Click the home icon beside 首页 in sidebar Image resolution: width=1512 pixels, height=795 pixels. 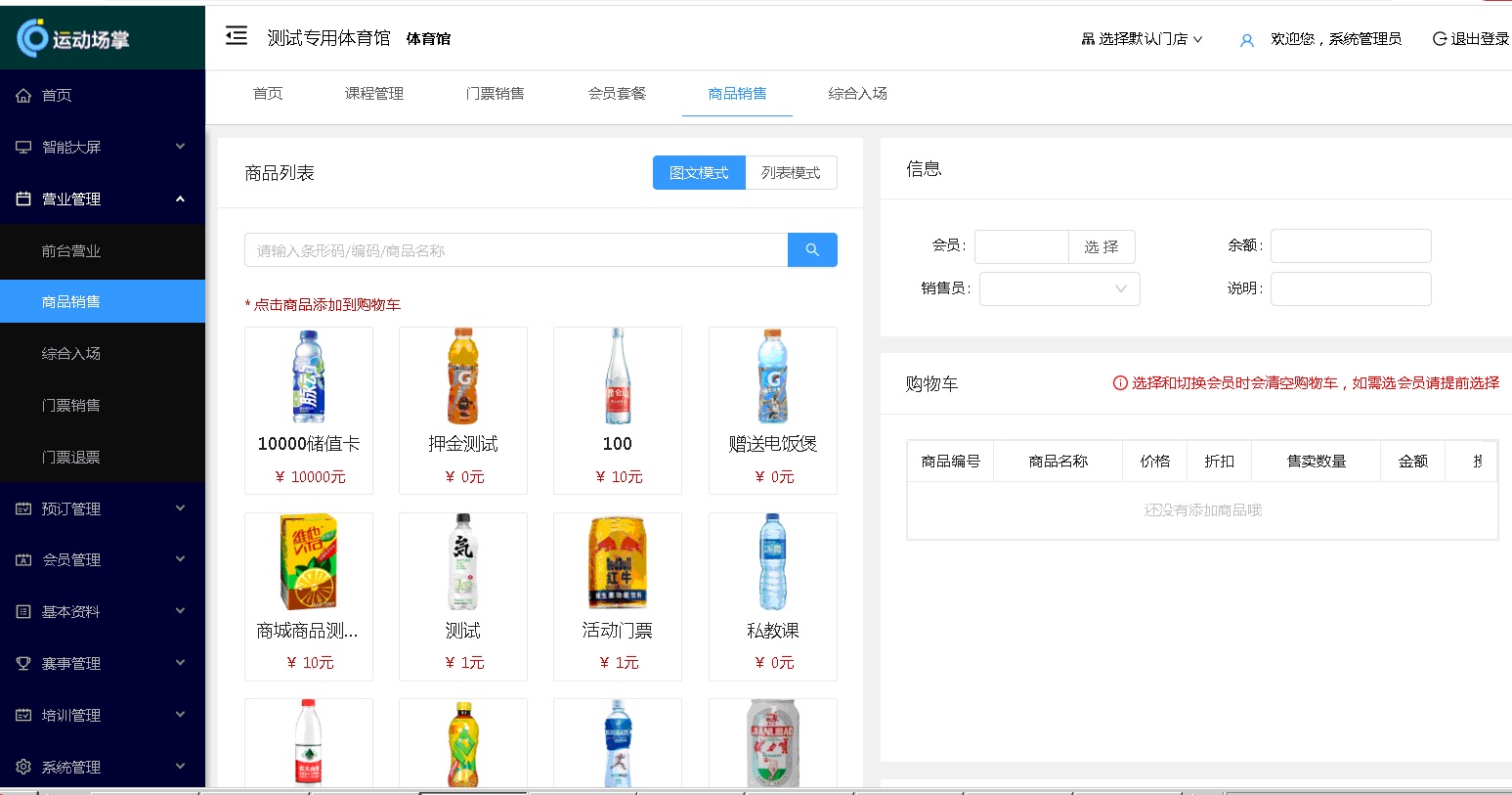coord(23,95)
